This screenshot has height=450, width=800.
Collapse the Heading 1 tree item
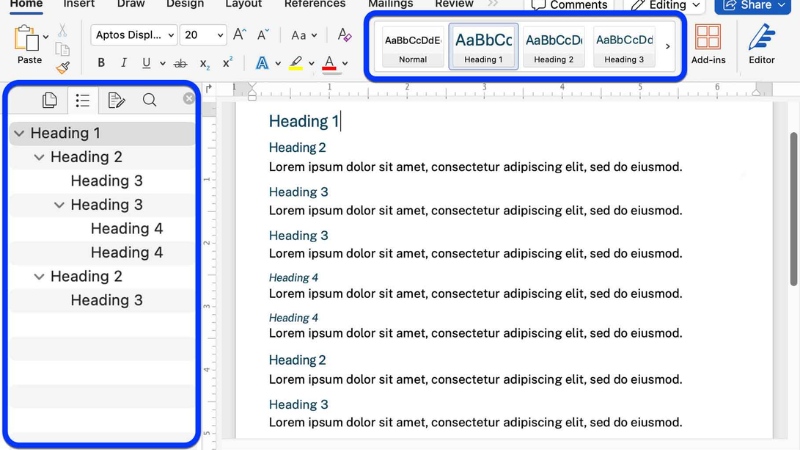pyautogui.click(x=19, y=133)
